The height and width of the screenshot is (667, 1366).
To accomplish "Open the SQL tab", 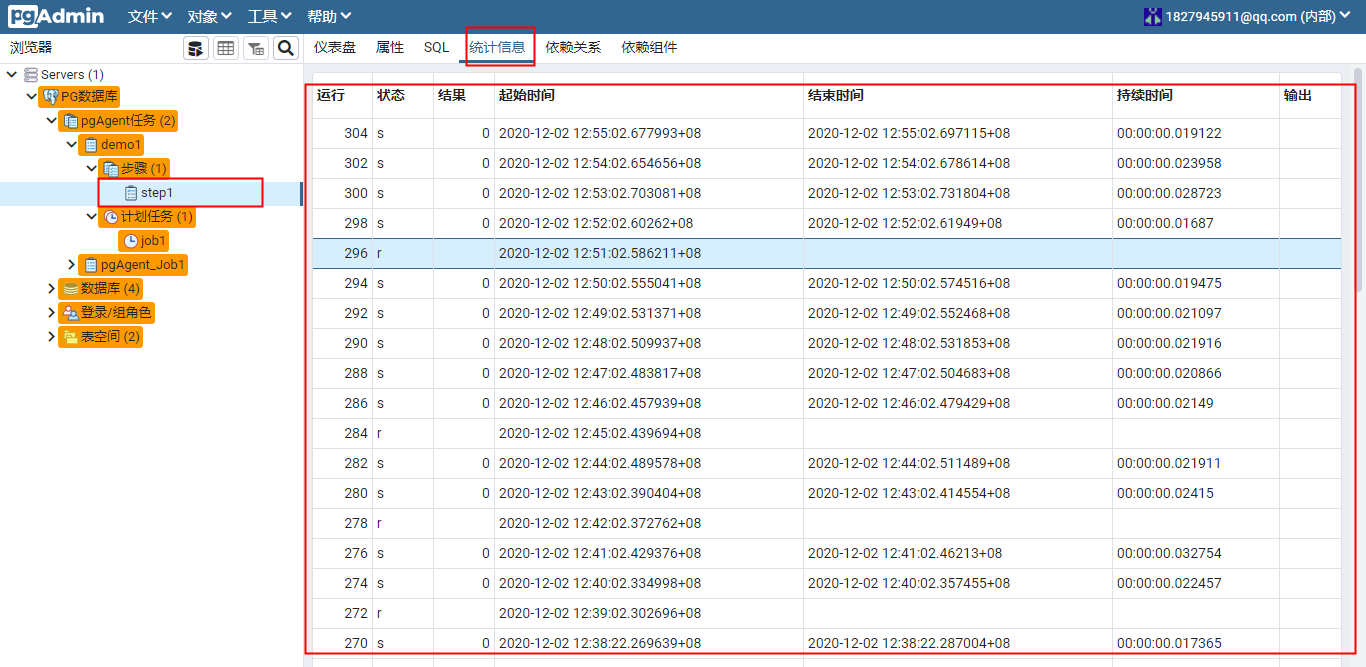I will coord(436,47).
